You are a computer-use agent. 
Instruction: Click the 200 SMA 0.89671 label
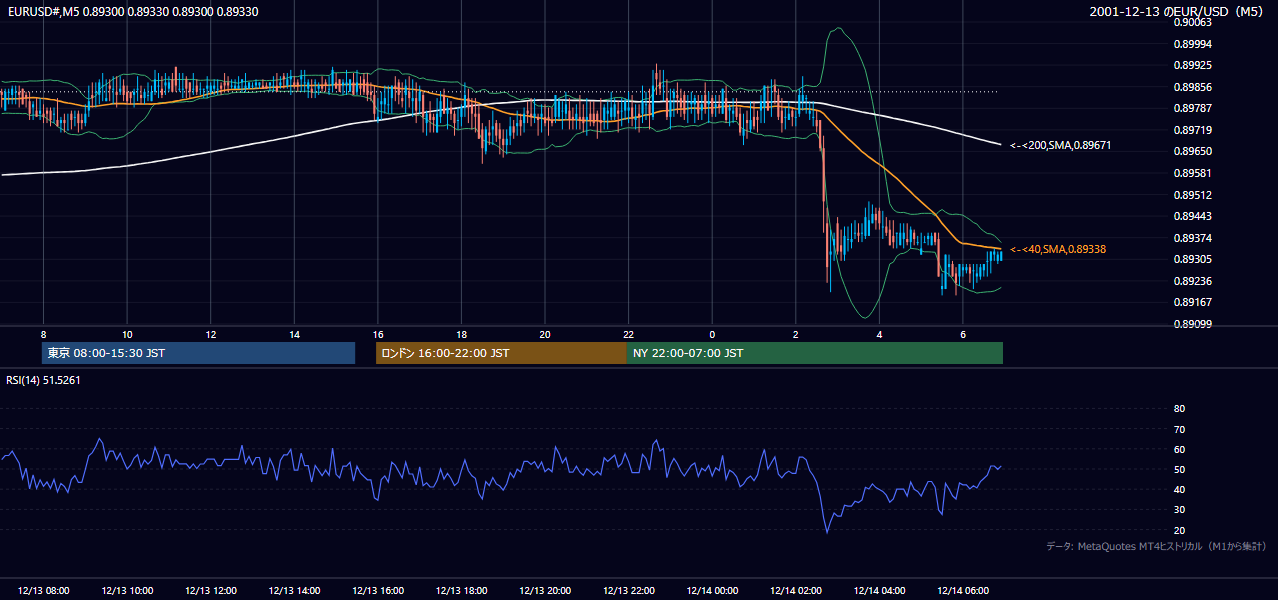[x=1061, y=146]
